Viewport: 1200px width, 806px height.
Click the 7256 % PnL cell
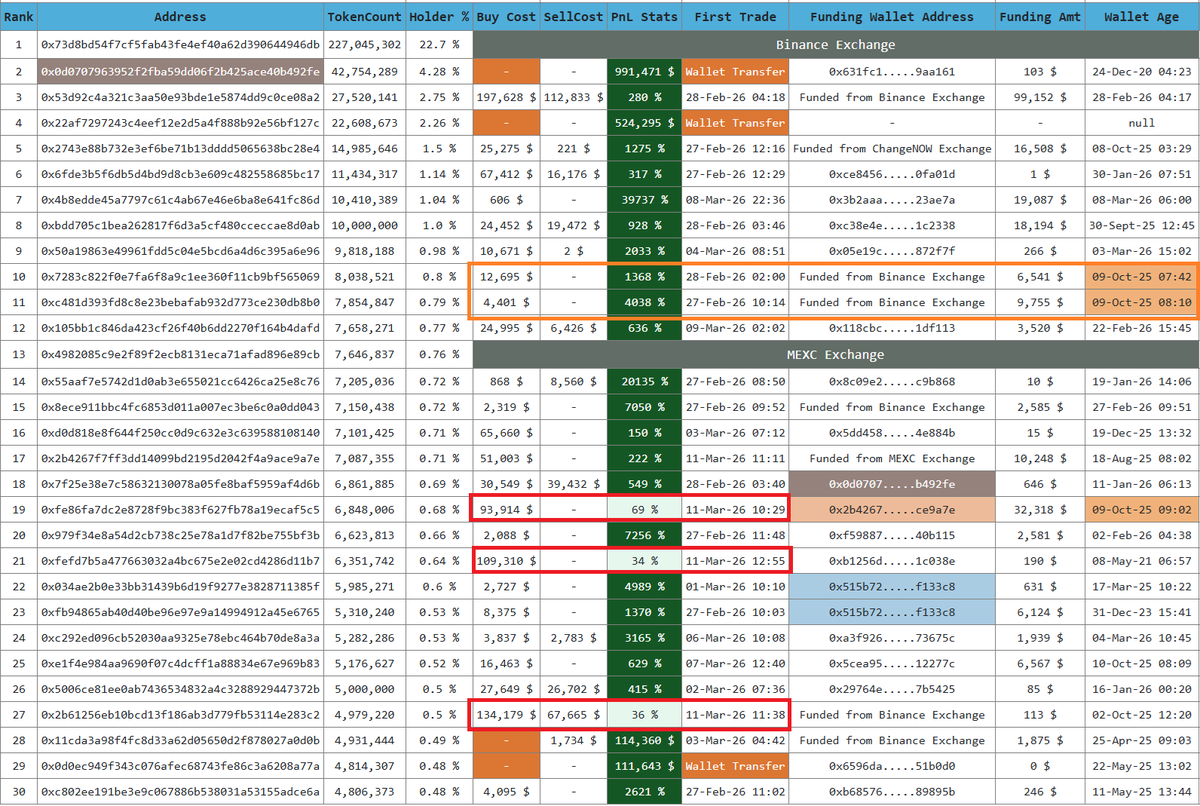coord(644,536)
